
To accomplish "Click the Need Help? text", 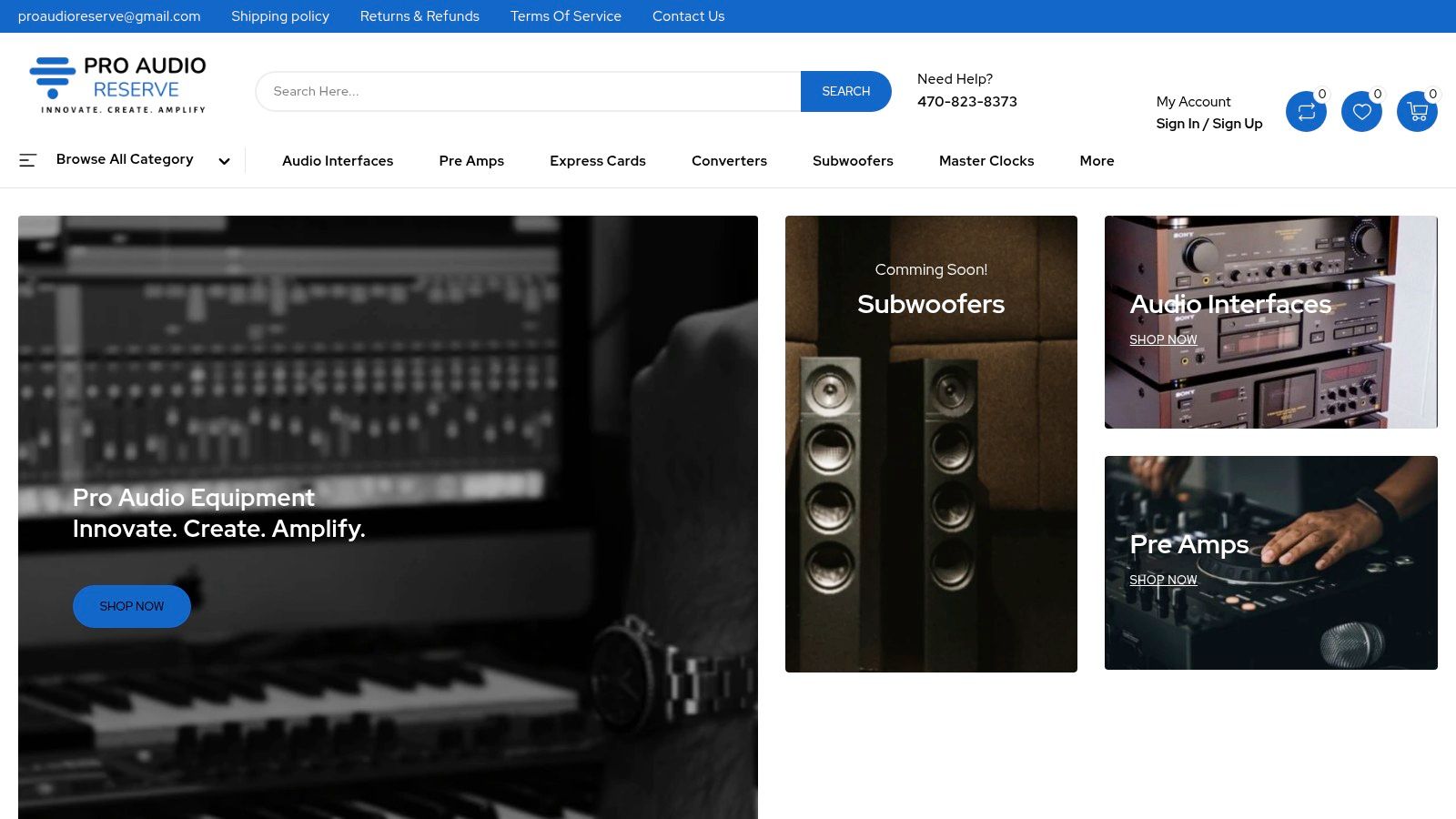I will click(955, 79).
